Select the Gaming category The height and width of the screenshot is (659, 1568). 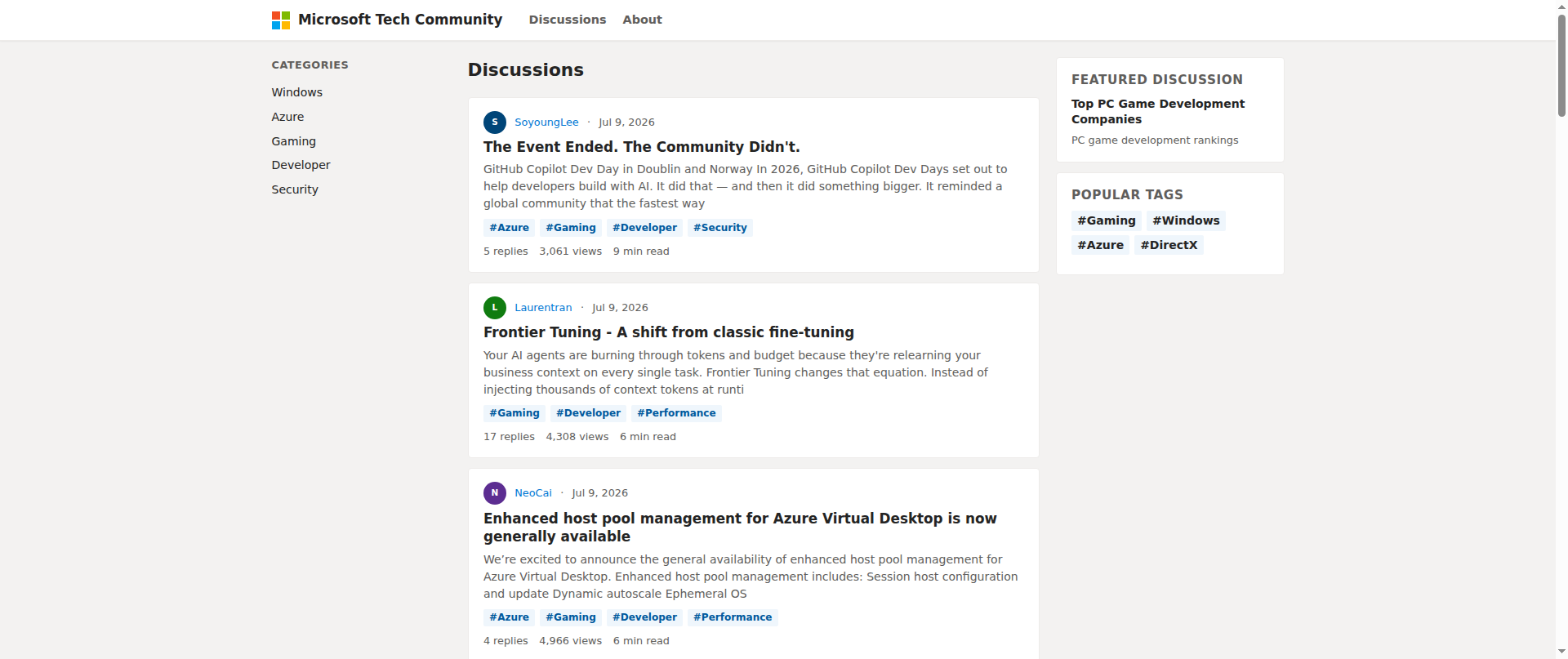(x=294, y=141)
